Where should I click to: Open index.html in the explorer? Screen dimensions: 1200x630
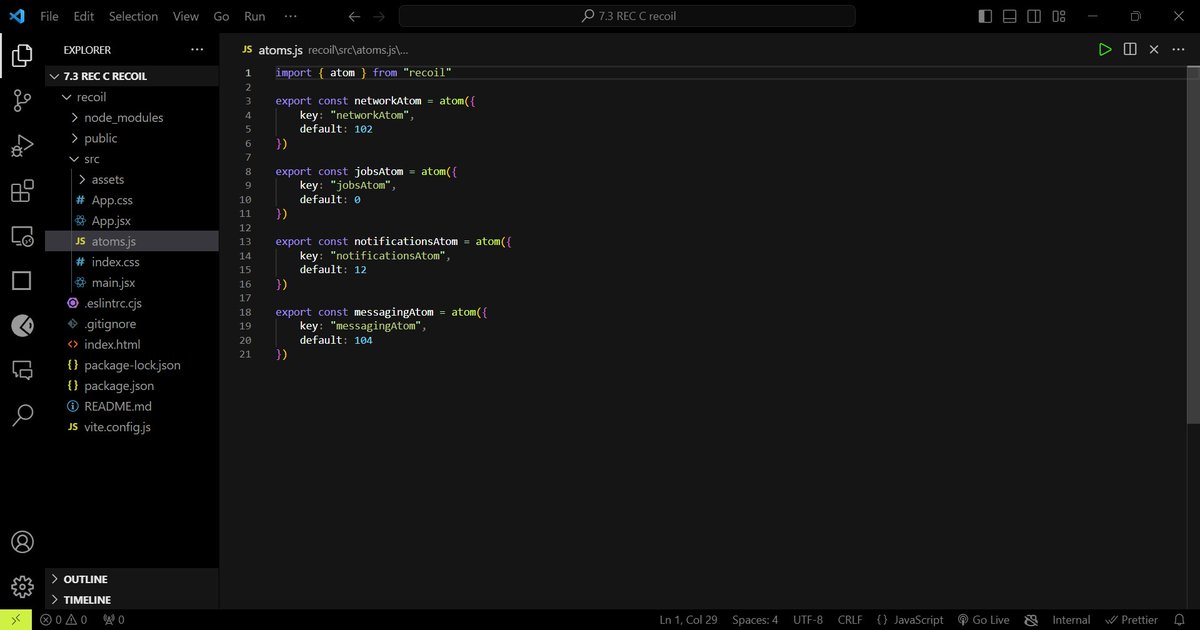point(132,344)
